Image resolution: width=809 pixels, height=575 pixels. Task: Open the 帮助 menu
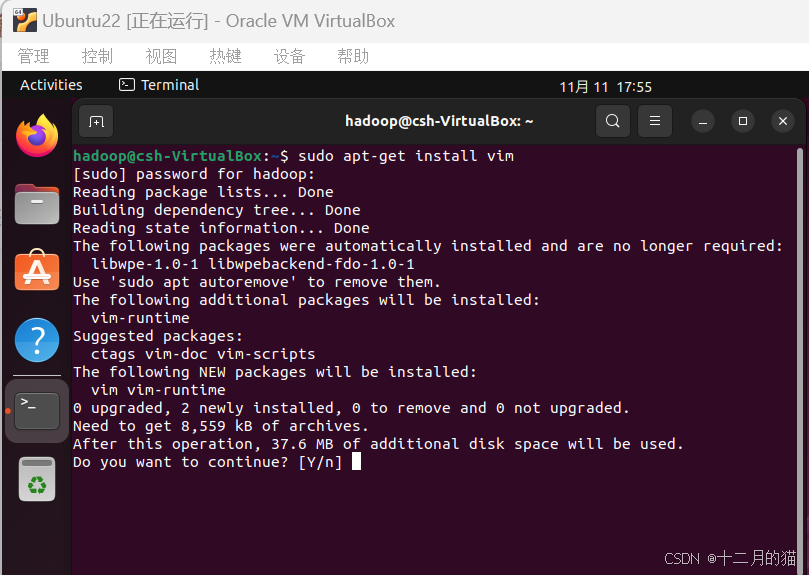tap(353, 56)
